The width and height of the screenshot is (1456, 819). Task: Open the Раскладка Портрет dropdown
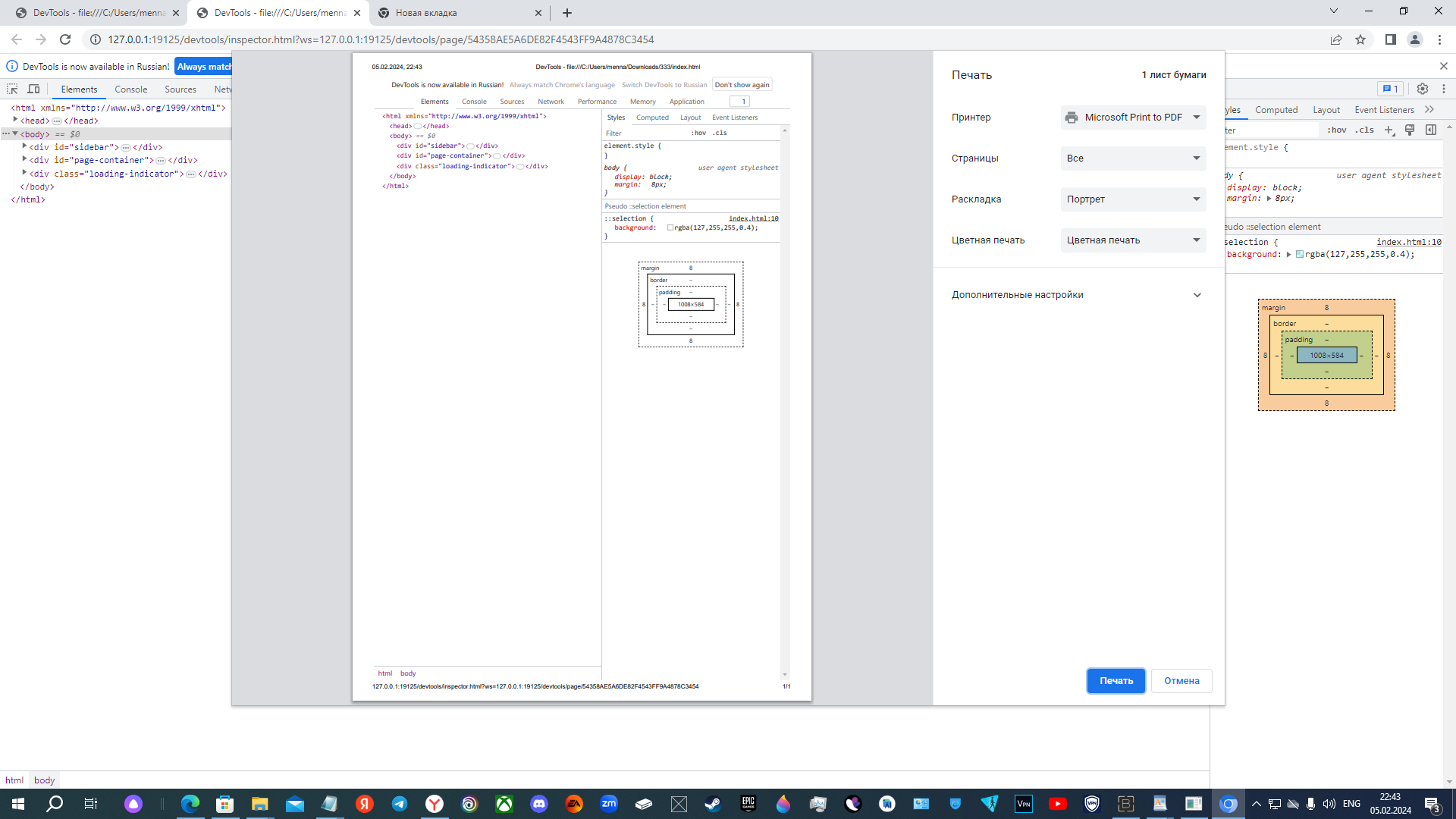tap(1133, 199)
